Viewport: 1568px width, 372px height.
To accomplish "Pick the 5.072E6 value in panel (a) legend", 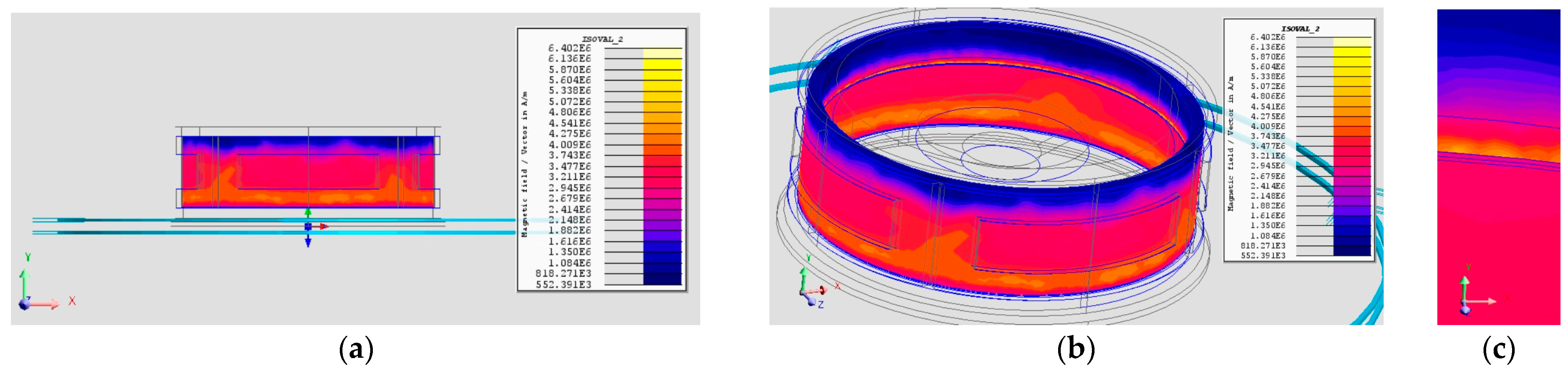I will coord(569,102).
